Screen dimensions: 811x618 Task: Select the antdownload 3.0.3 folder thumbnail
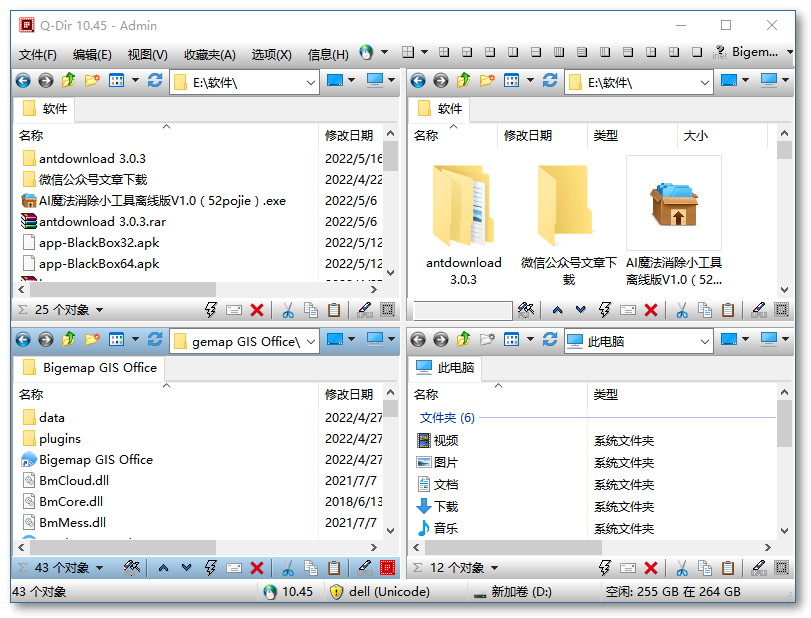[463, 222]
